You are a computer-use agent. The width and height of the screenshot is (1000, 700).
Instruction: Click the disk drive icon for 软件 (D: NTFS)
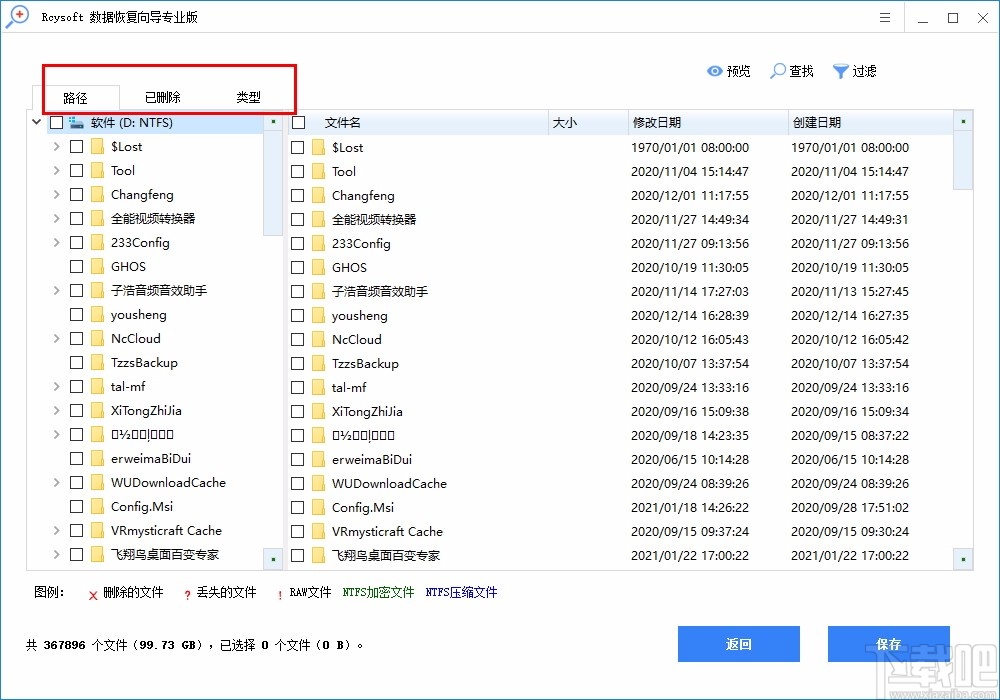[x=75, y=122]
